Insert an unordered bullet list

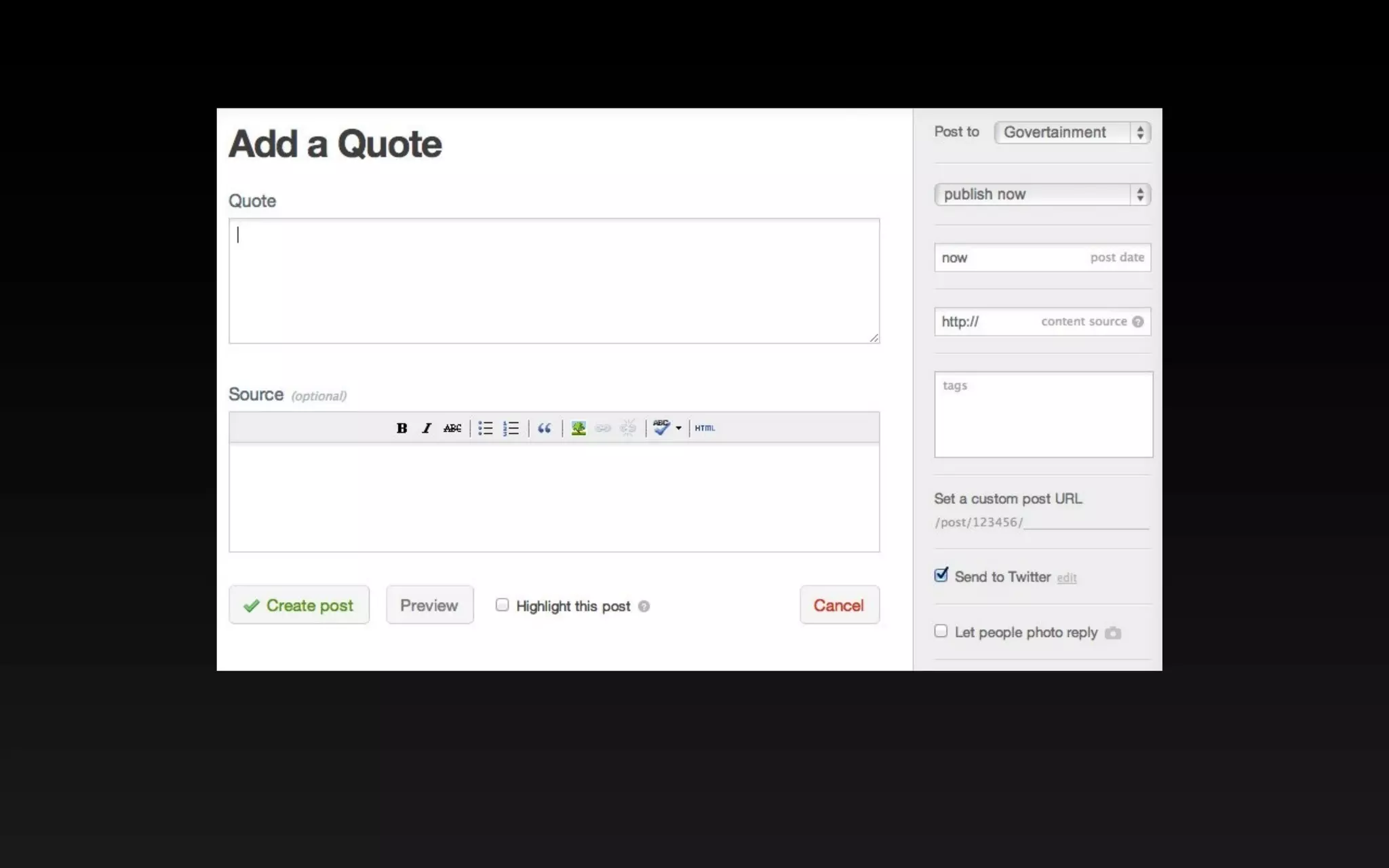pyautogui.click(x=486, y=428)
